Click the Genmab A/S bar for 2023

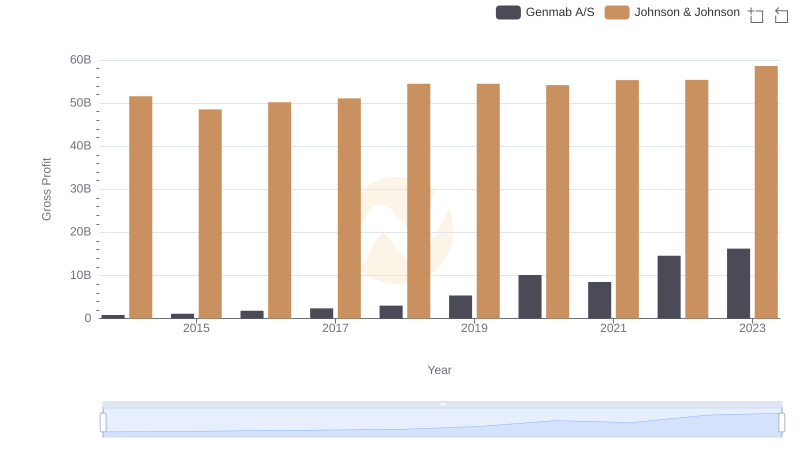[x=738, y=284]
